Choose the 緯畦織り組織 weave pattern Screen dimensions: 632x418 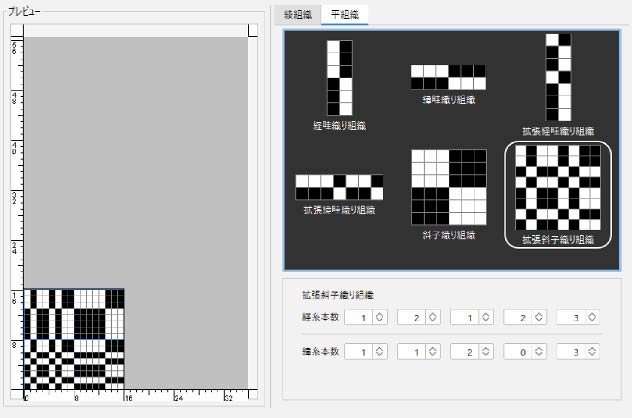click(x=448, y=85)
